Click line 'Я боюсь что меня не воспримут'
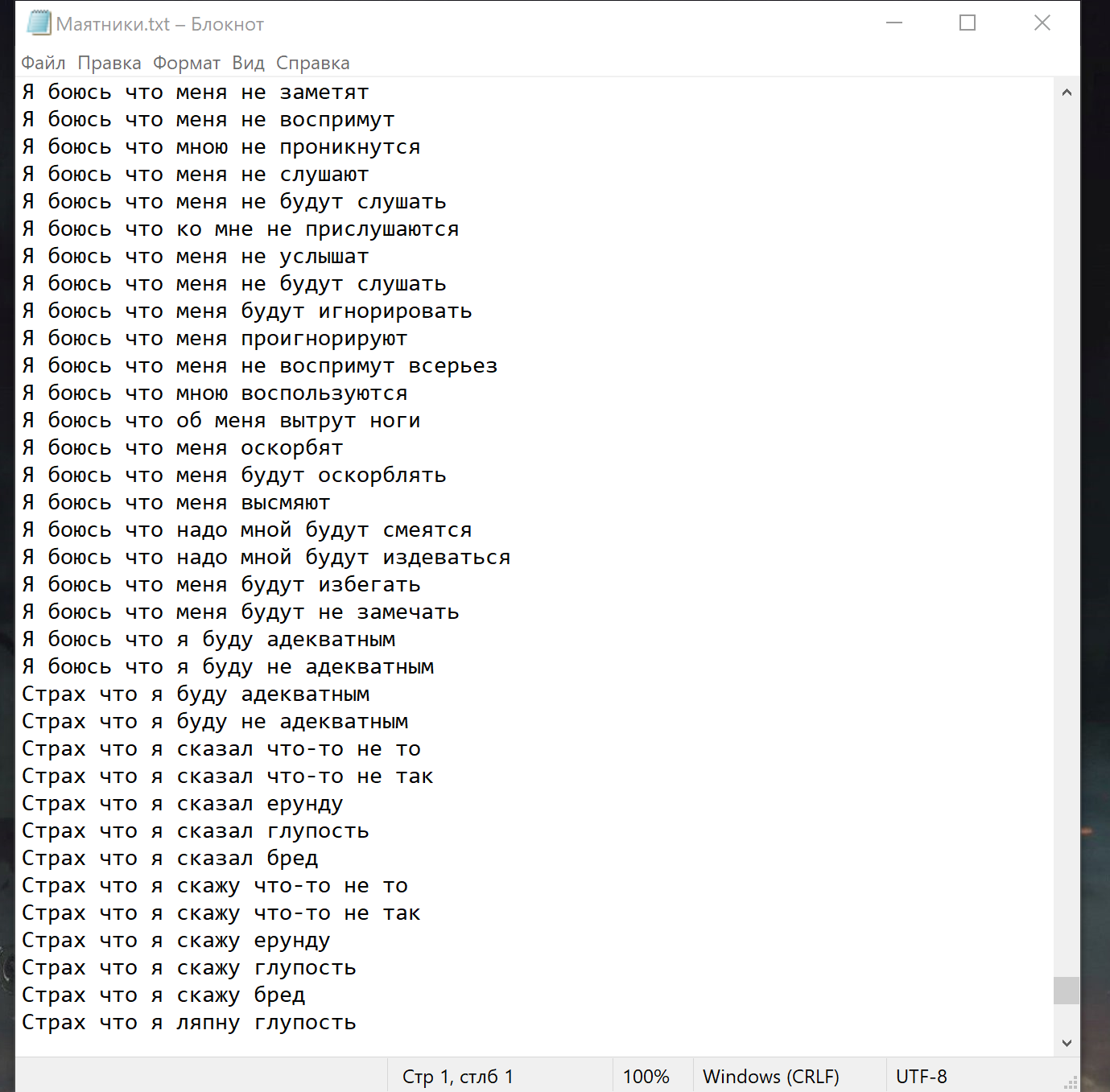 coord(208,120)
